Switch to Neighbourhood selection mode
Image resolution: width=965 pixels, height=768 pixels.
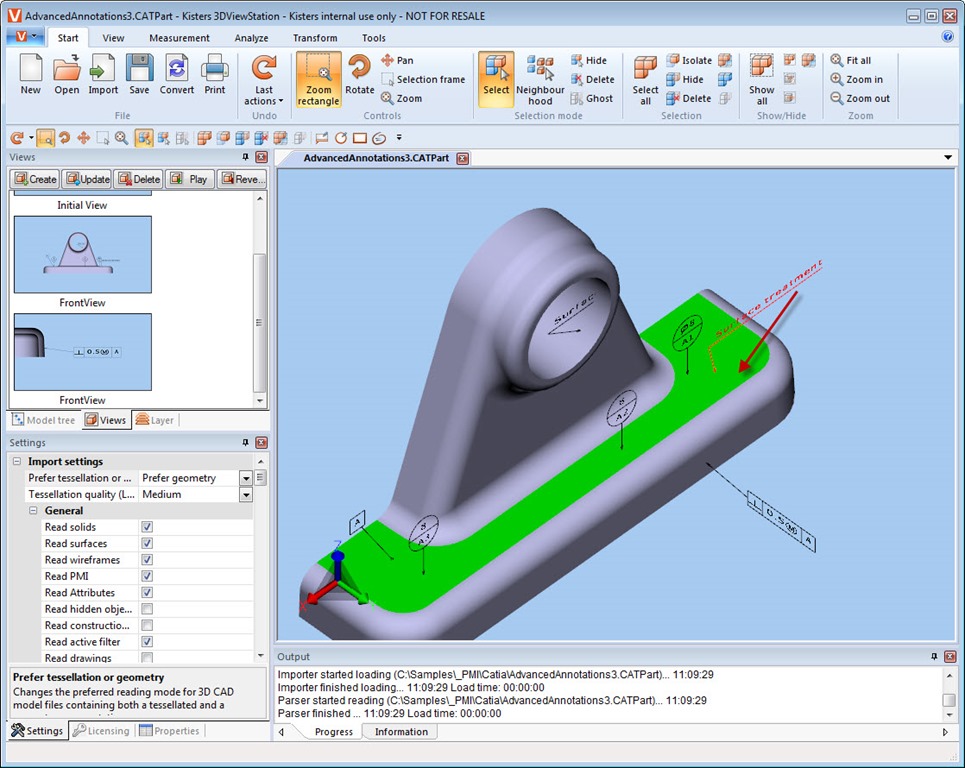coord(540,79)
